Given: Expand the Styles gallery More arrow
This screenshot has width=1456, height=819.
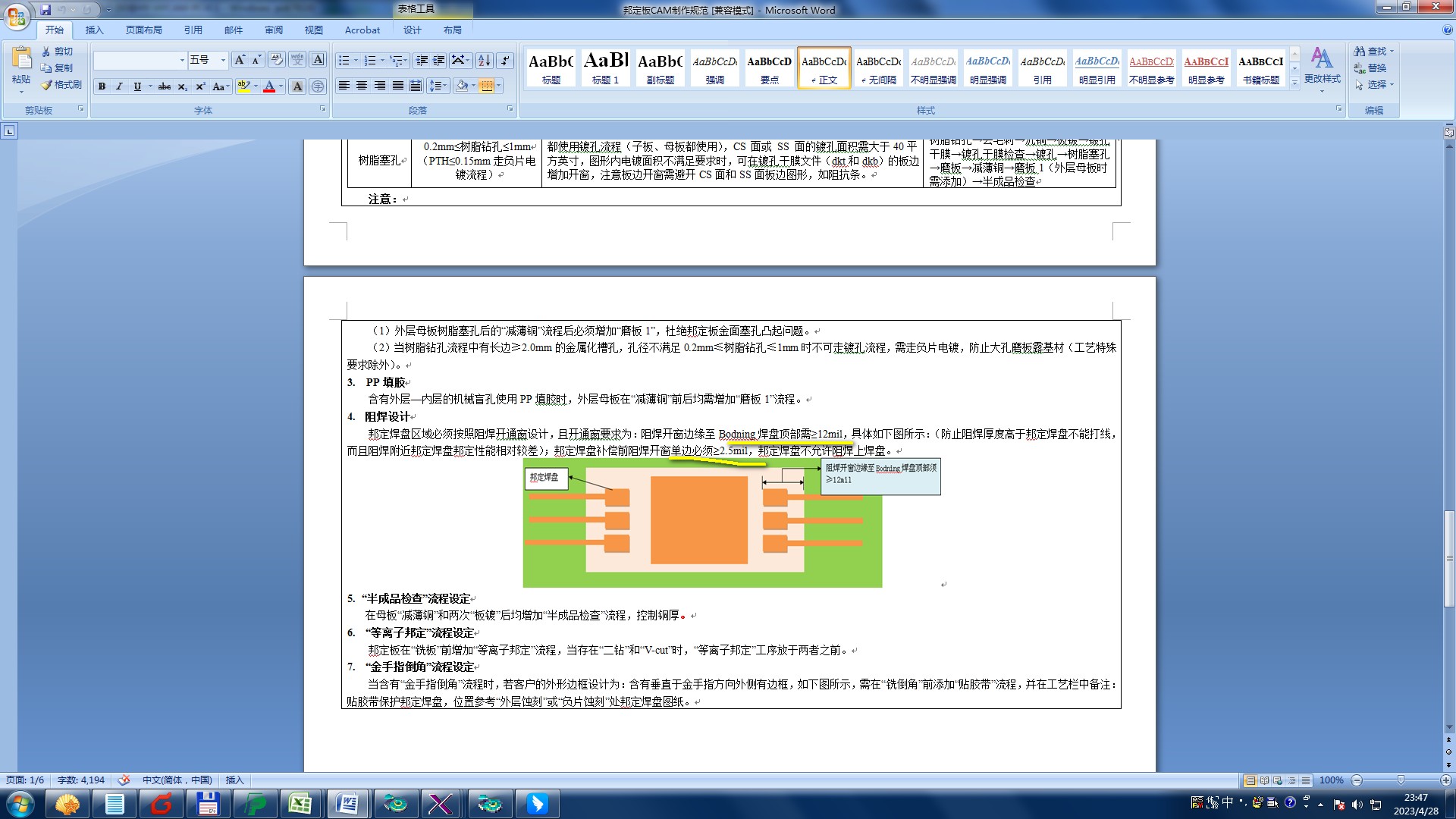Looking at the screenshot, I should [1295, 83].
